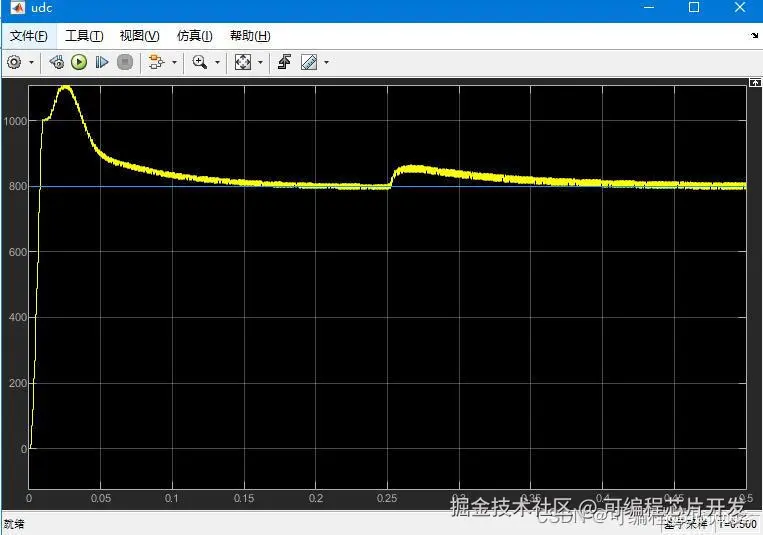Click the x-axis label 0.15

(244, 498)
